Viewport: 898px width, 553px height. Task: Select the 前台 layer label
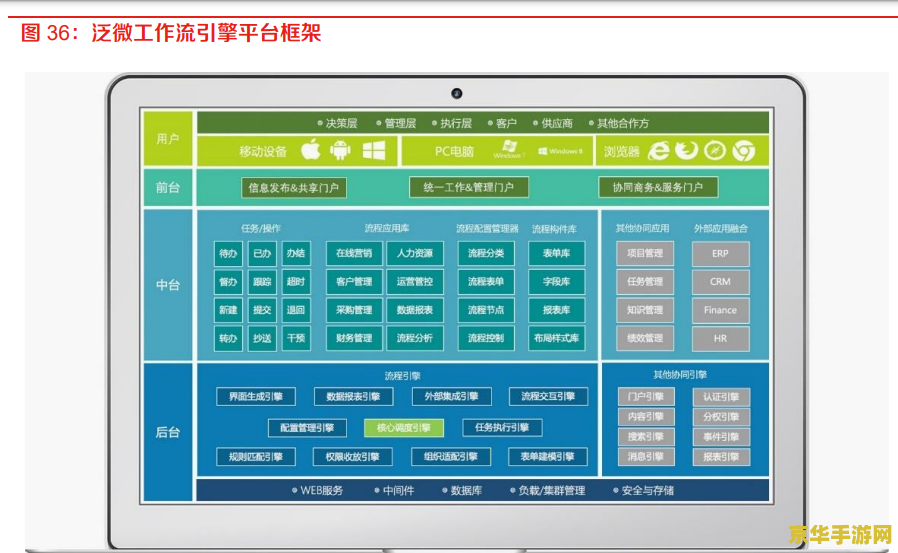168,187
